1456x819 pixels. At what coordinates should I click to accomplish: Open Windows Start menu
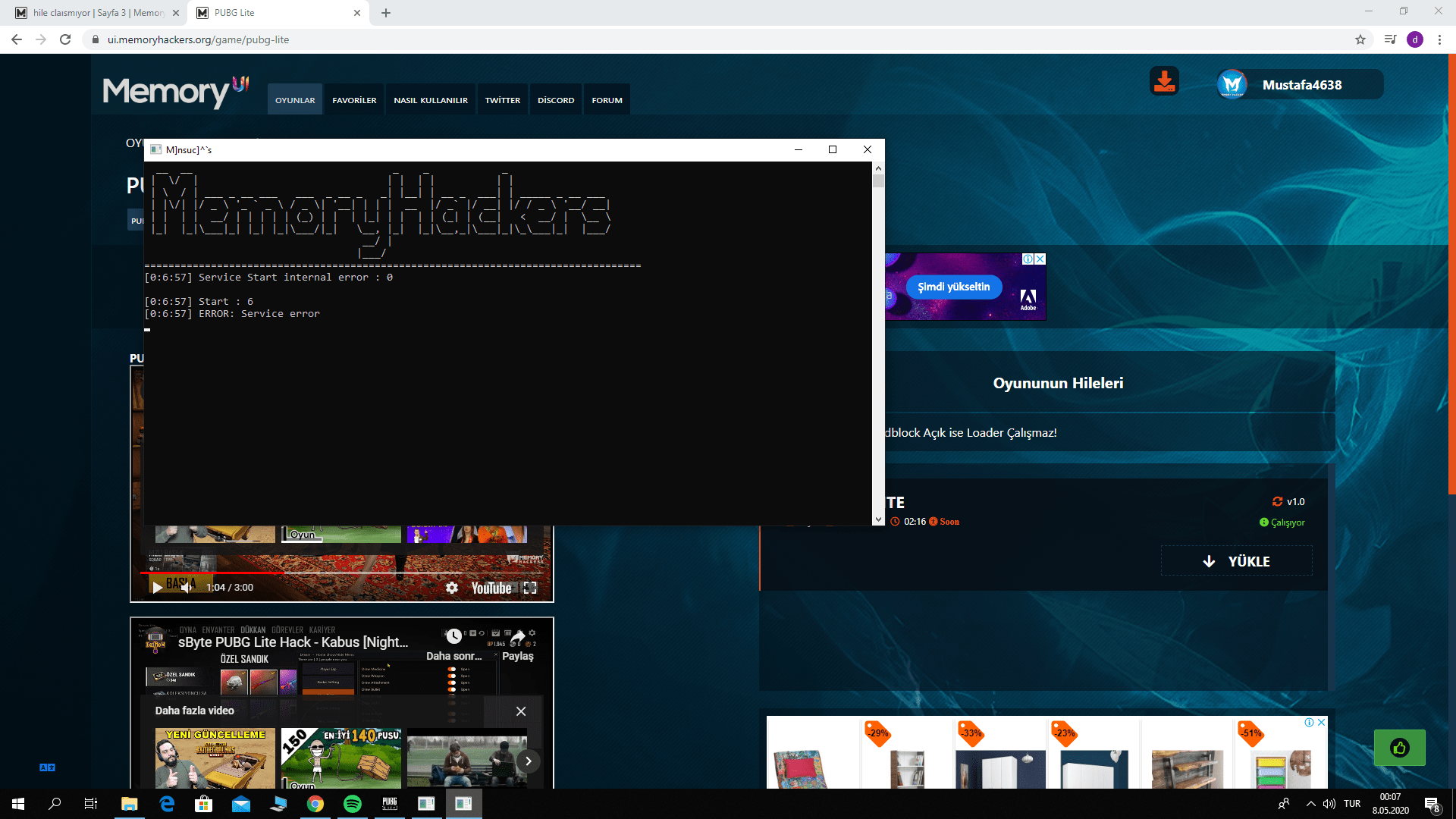[18, 804]
